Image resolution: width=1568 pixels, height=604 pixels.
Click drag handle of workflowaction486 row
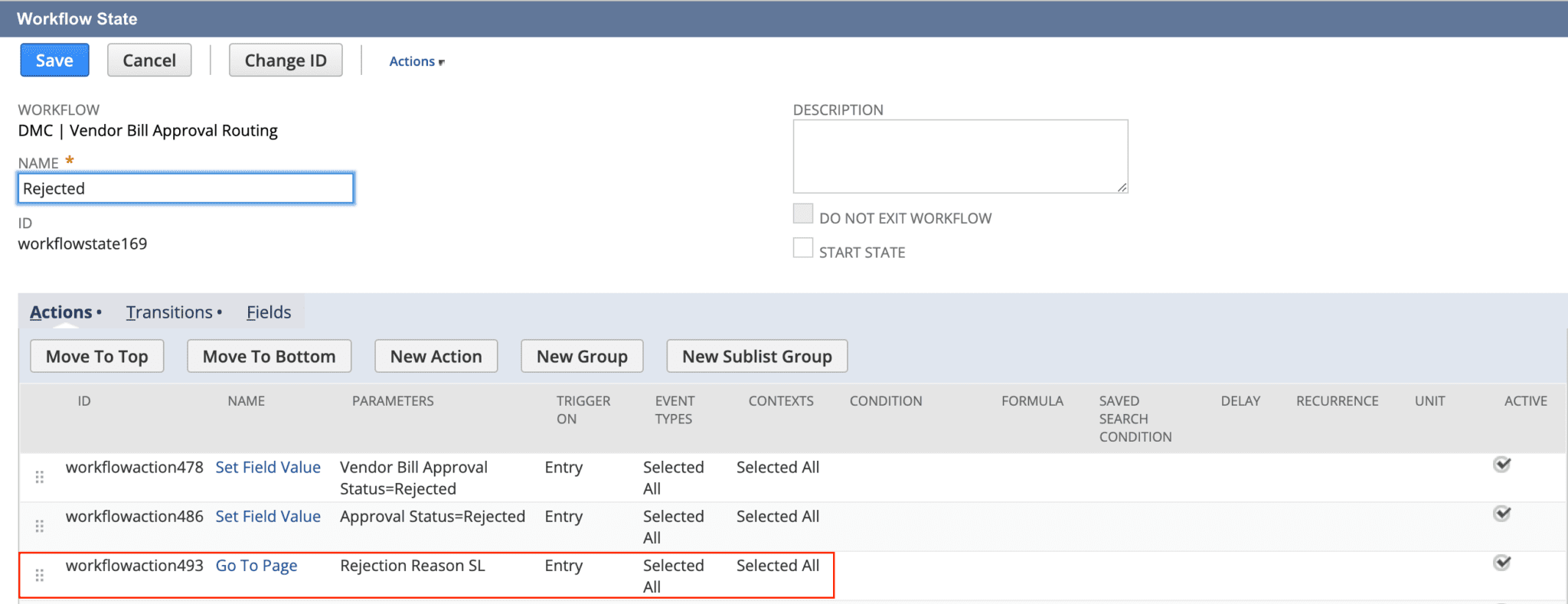point(40,526)
